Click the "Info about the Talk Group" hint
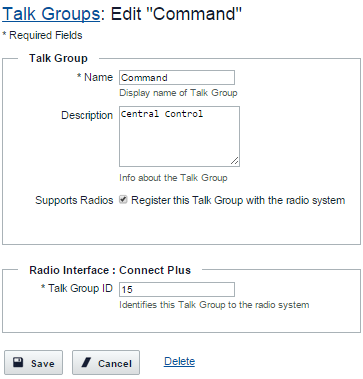363x379 pixels. click(173, 178)
